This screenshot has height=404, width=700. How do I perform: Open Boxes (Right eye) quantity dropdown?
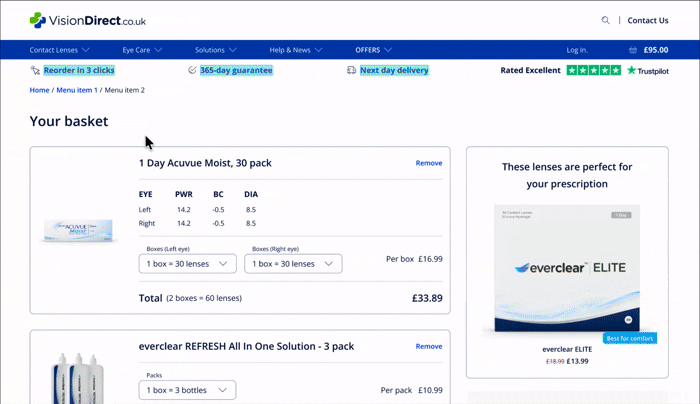292,264
